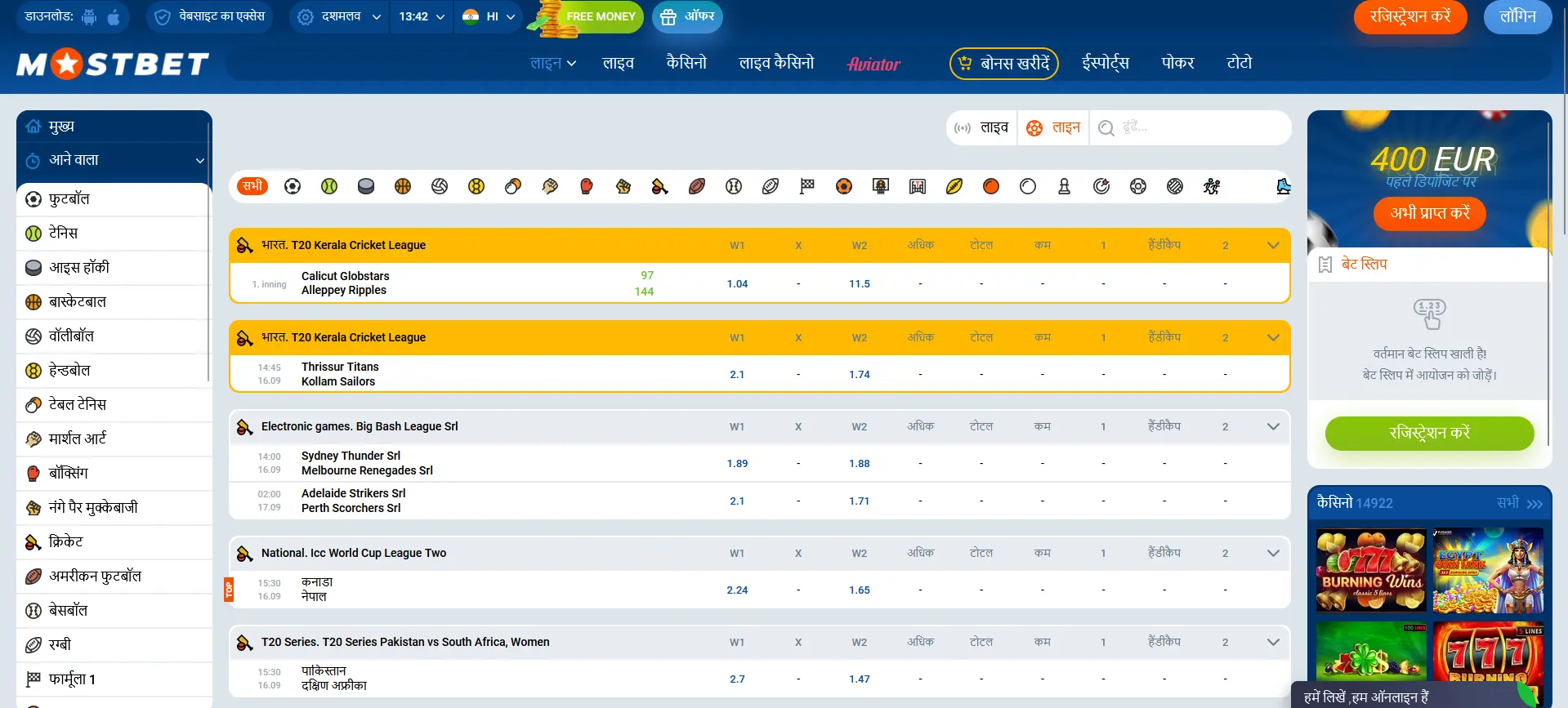
Task: Select the darts target icon in filter row
Action: point(1101,186)
